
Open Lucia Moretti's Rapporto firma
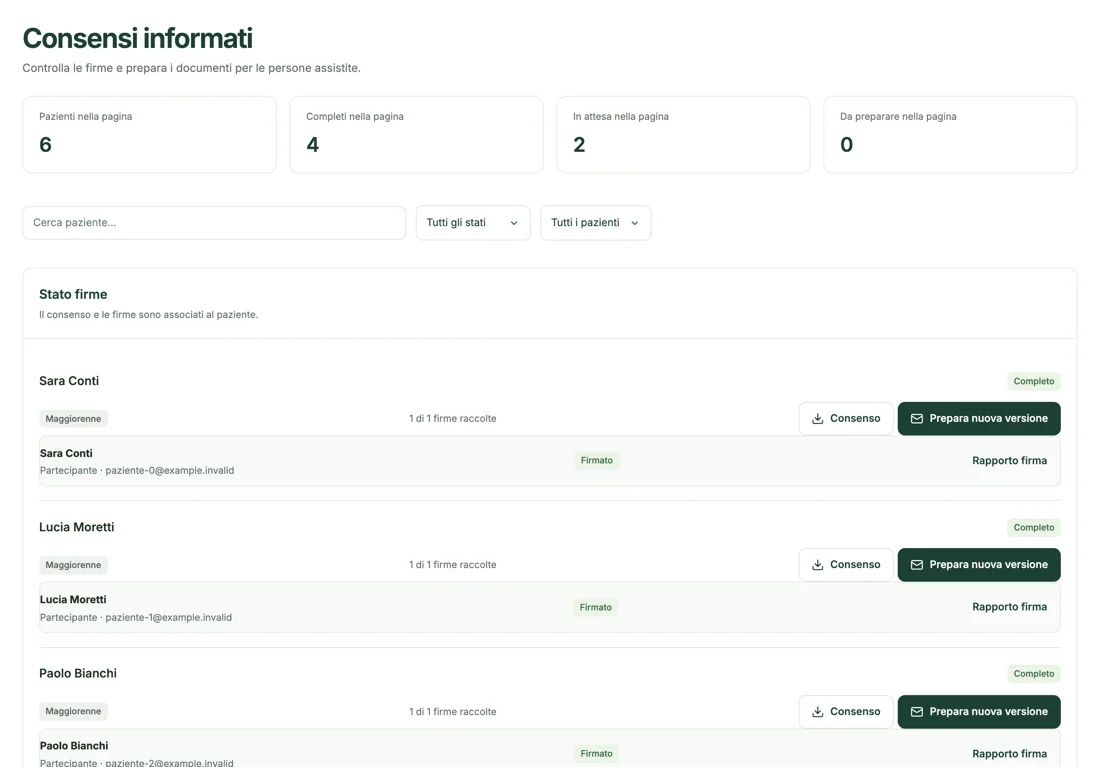(x=1010, y=607)
